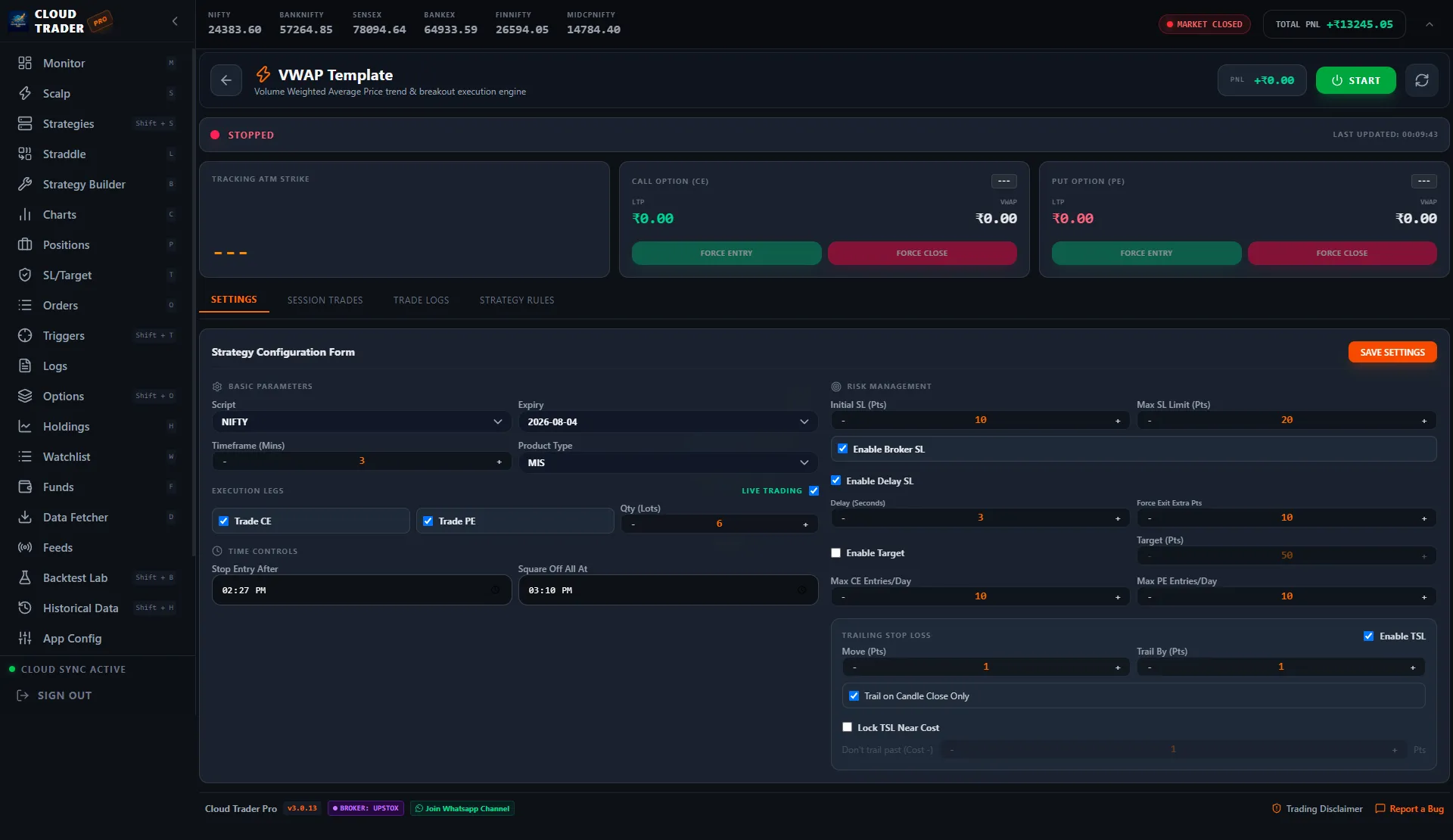This screenshot has height=840, width=1453.
Task: Open Scalp lightning icon in sidebar
Action: click(25, 93)
